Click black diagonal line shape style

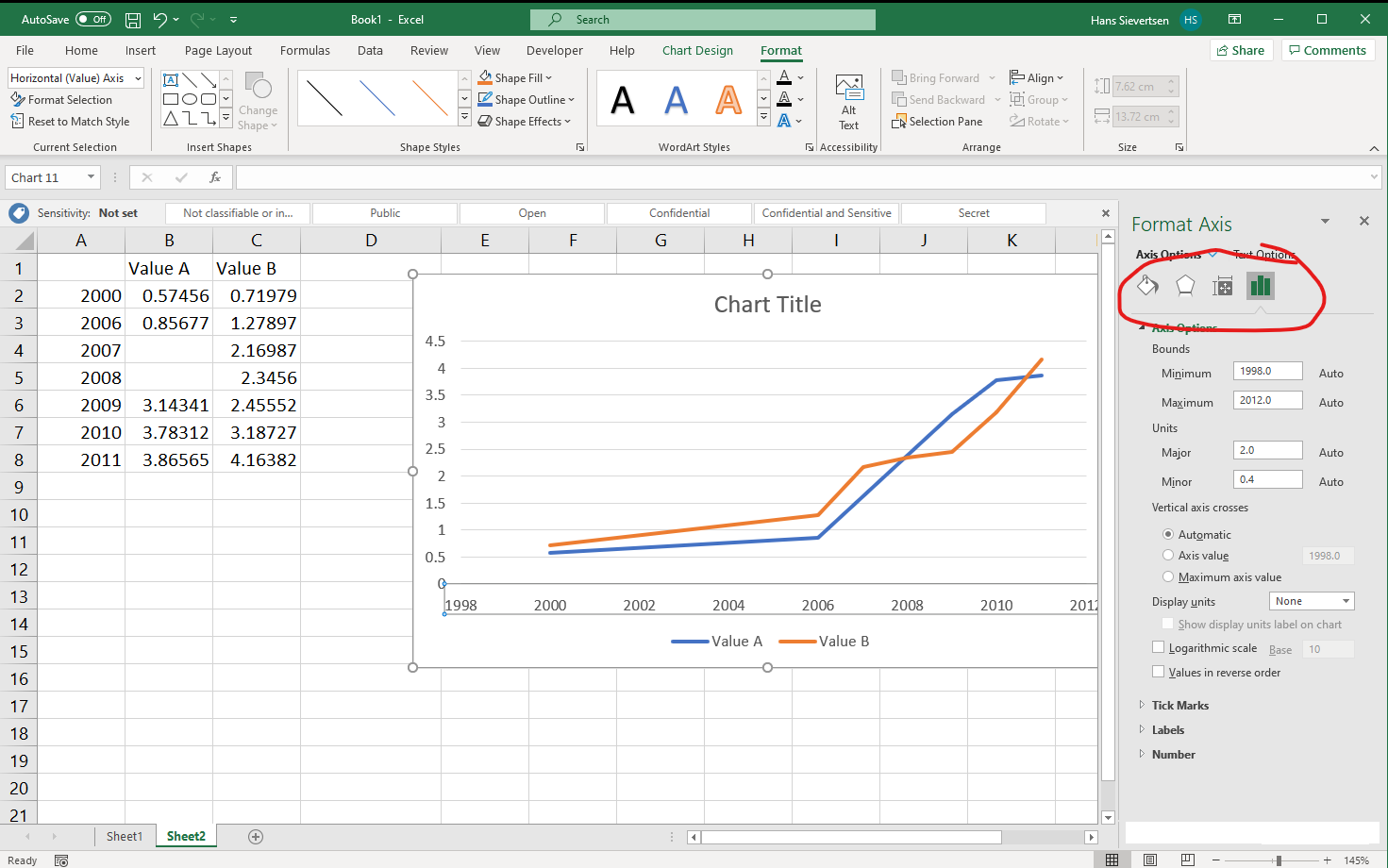point(325,98)
